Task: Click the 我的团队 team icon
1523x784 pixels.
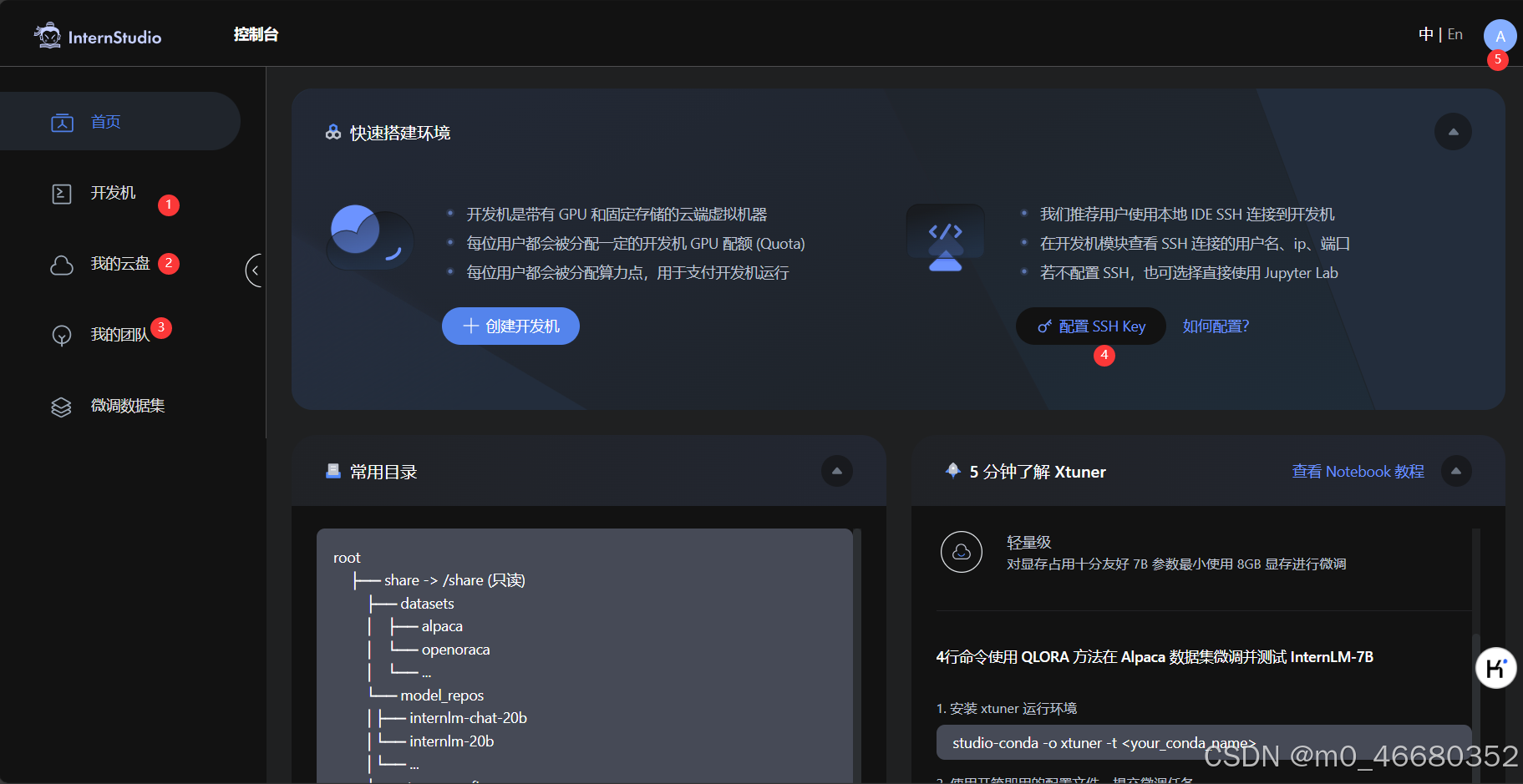Action: (x=62, y=336)
